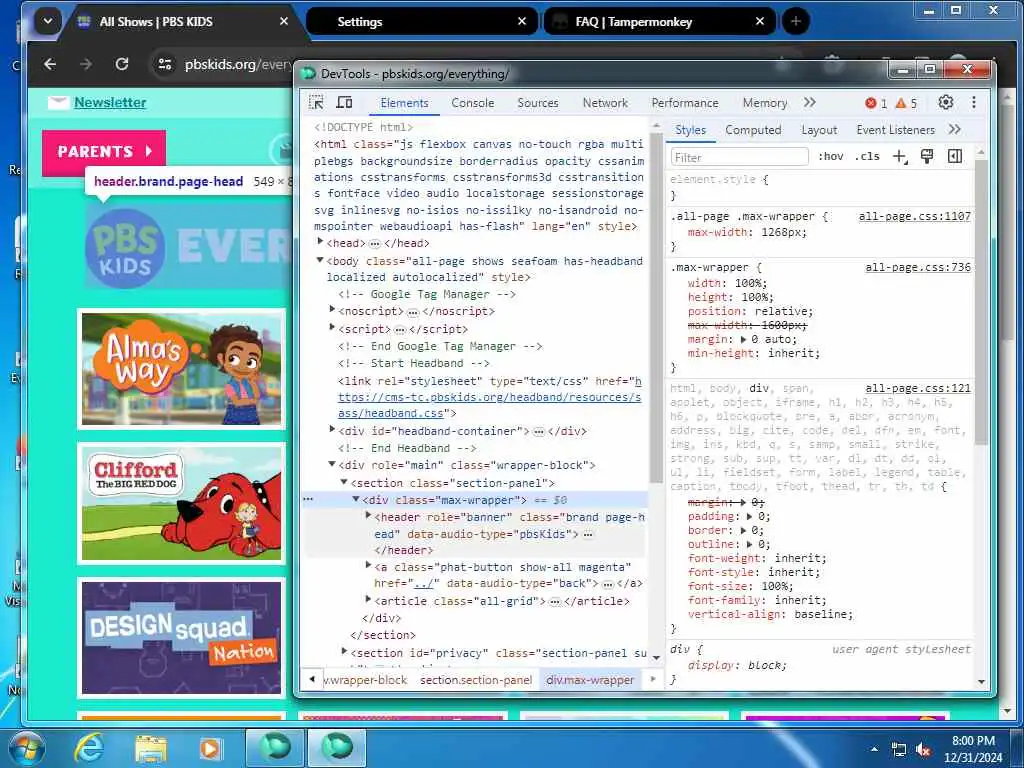Image resolution: width=1024 pixels, height=768 pixels.
Task: Select the Computed subtab
Action: click(753, 130)
